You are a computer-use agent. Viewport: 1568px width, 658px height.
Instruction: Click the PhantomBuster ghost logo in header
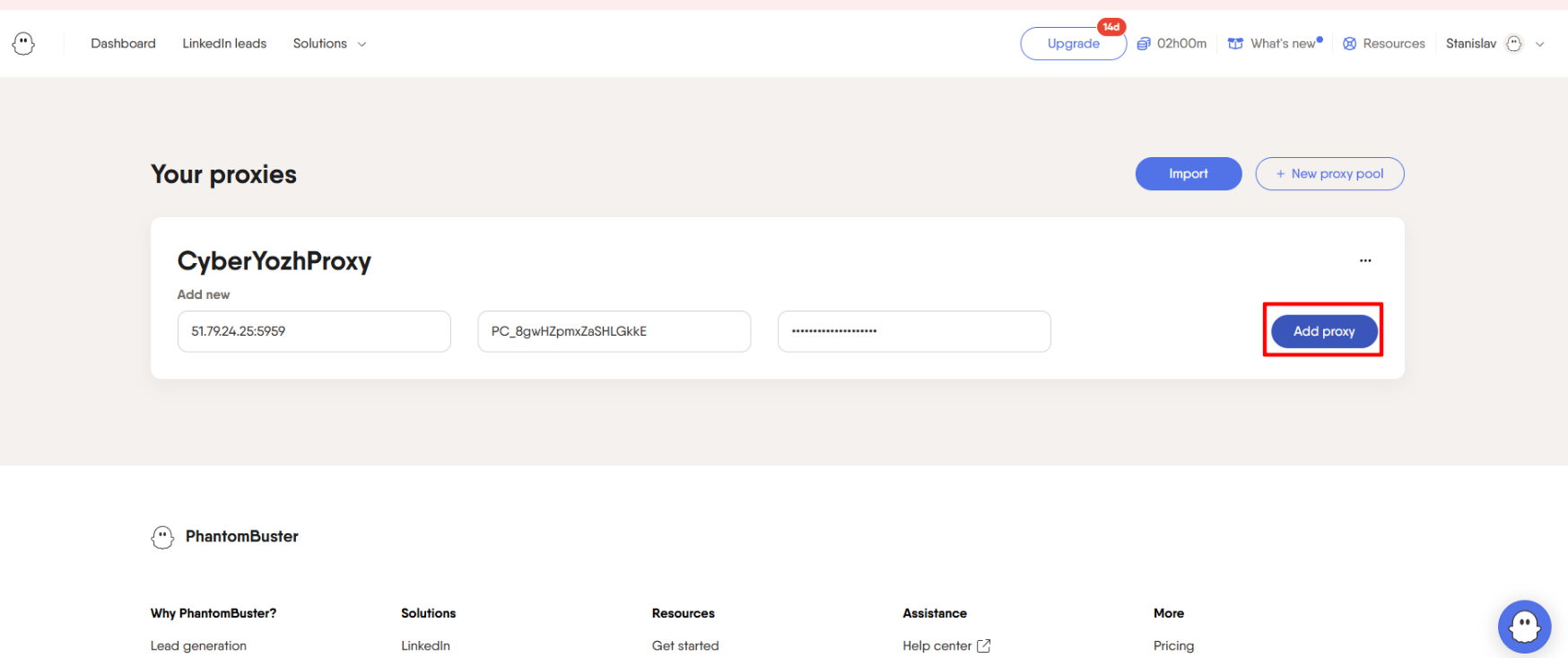pyautogui.click(x=23, y=43)
